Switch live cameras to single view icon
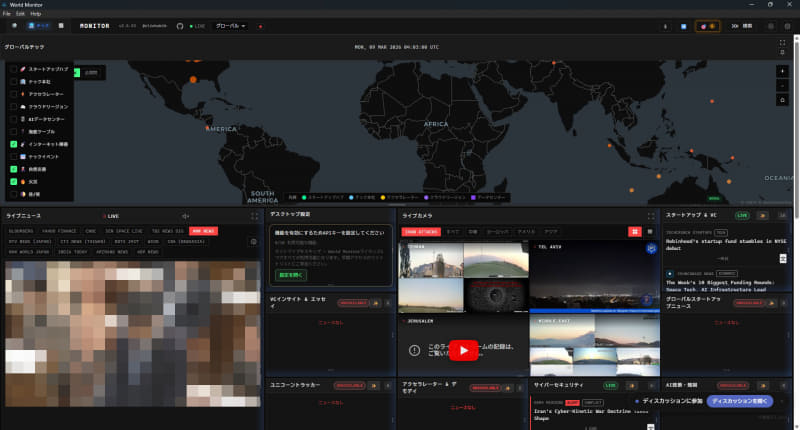800x430 pixels. [650, 232]
